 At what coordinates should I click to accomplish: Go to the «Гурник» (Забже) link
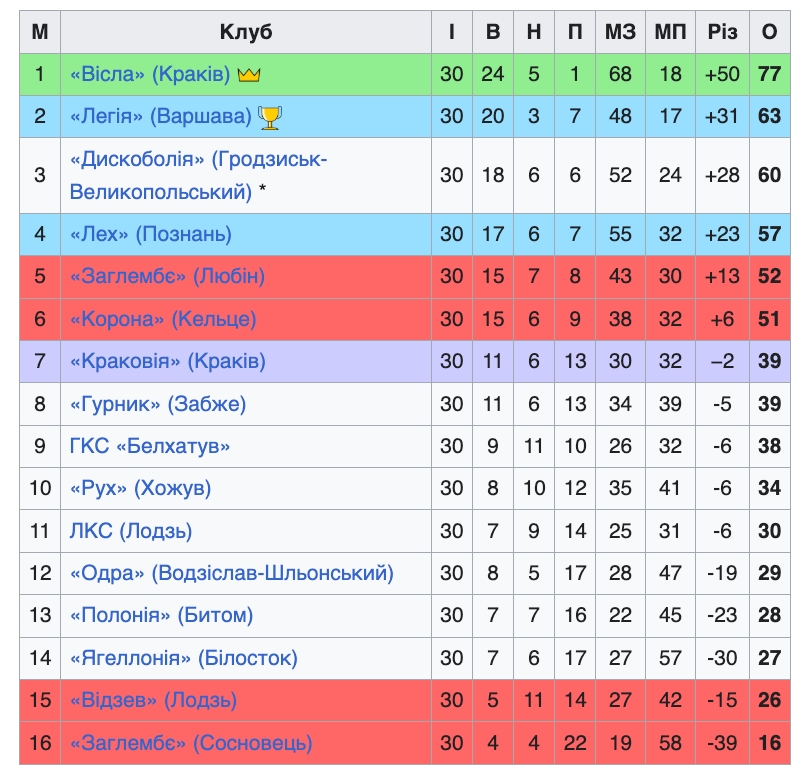point(157,404)
